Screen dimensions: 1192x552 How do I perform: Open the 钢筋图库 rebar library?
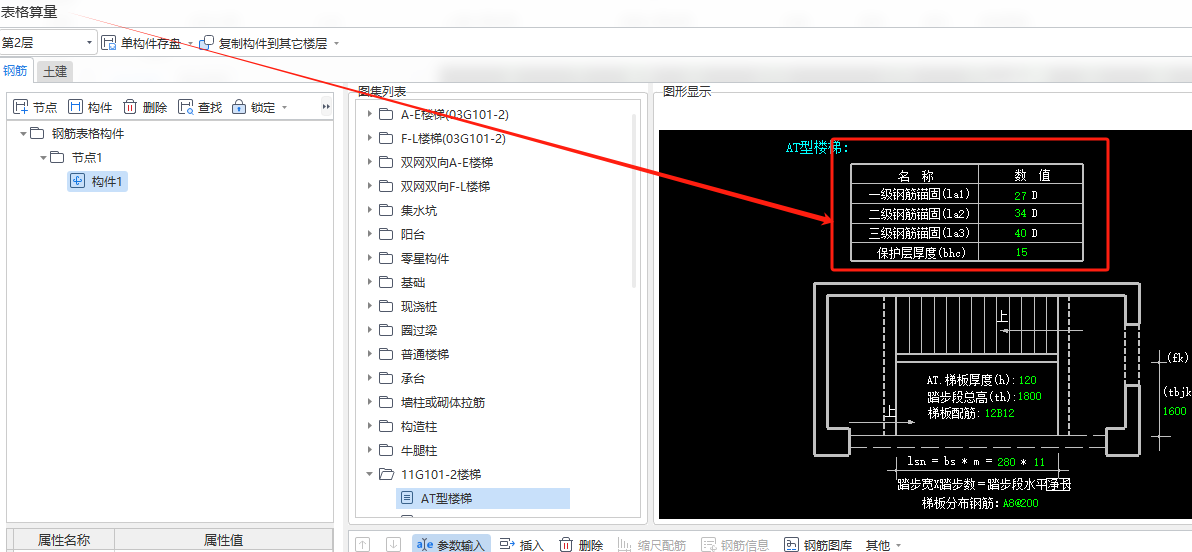(x=818, y=544)
